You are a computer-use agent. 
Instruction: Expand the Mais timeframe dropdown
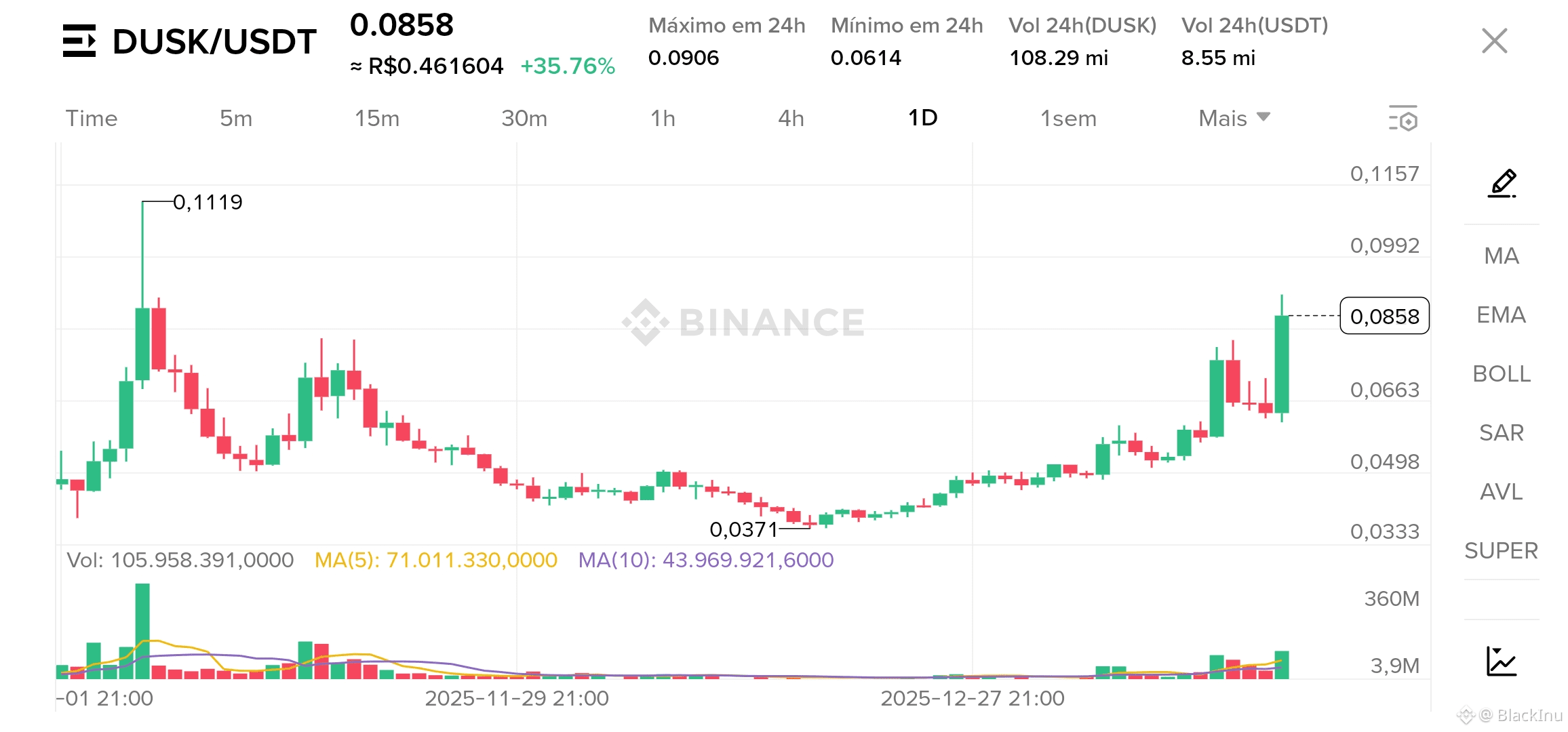(x=1234, y=119)
